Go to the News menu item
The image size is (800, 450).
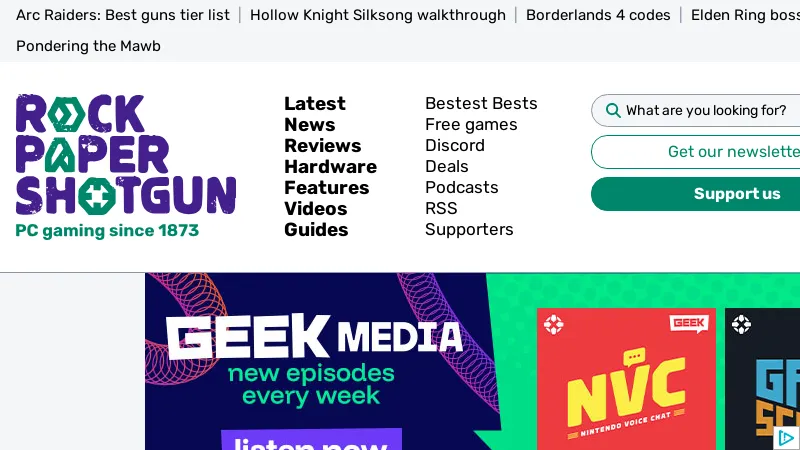(x=310, y=124)
